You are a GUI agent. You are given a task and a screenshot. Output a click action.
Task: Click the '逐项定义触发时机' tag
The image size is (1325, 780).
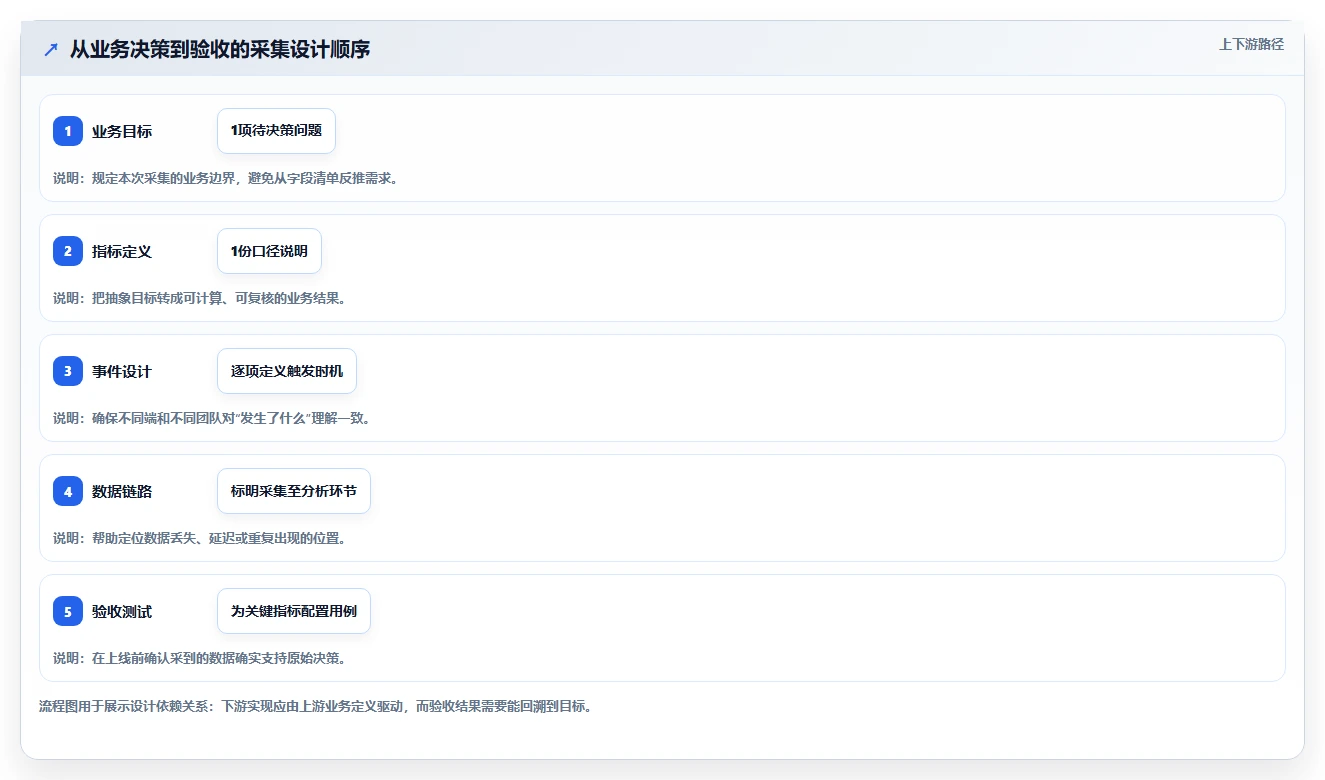point(287,371)
